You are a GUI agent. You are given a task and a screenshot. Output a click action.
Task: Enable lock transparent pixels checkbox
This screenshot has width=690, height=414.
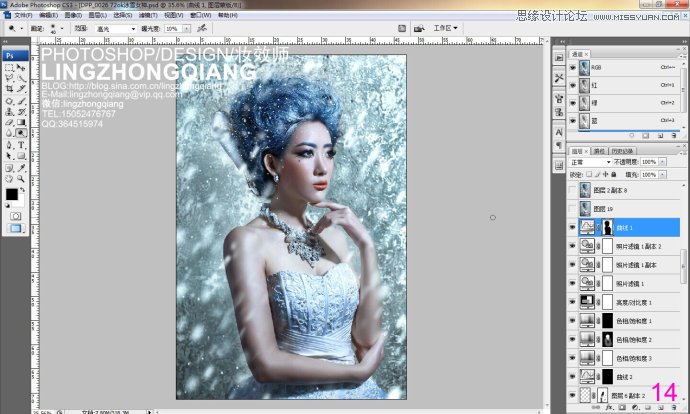coord(589,175)
